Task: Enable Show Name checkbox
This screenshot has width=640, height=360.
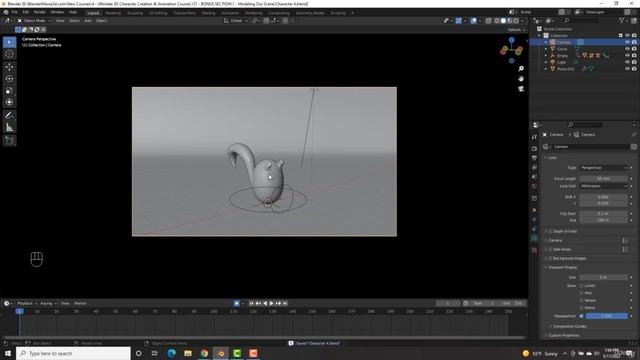Action: pos(581,308)
